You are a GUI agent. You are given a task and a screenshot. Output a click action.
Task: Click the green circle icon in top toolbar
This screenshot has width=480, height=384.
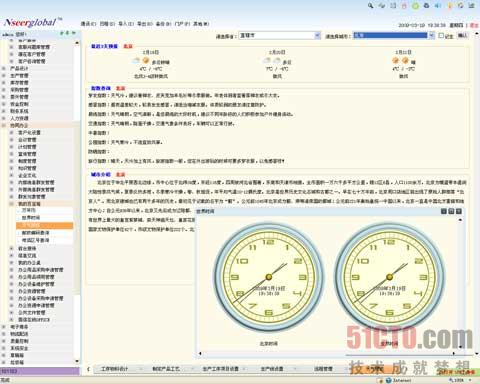tap(415, 6)
